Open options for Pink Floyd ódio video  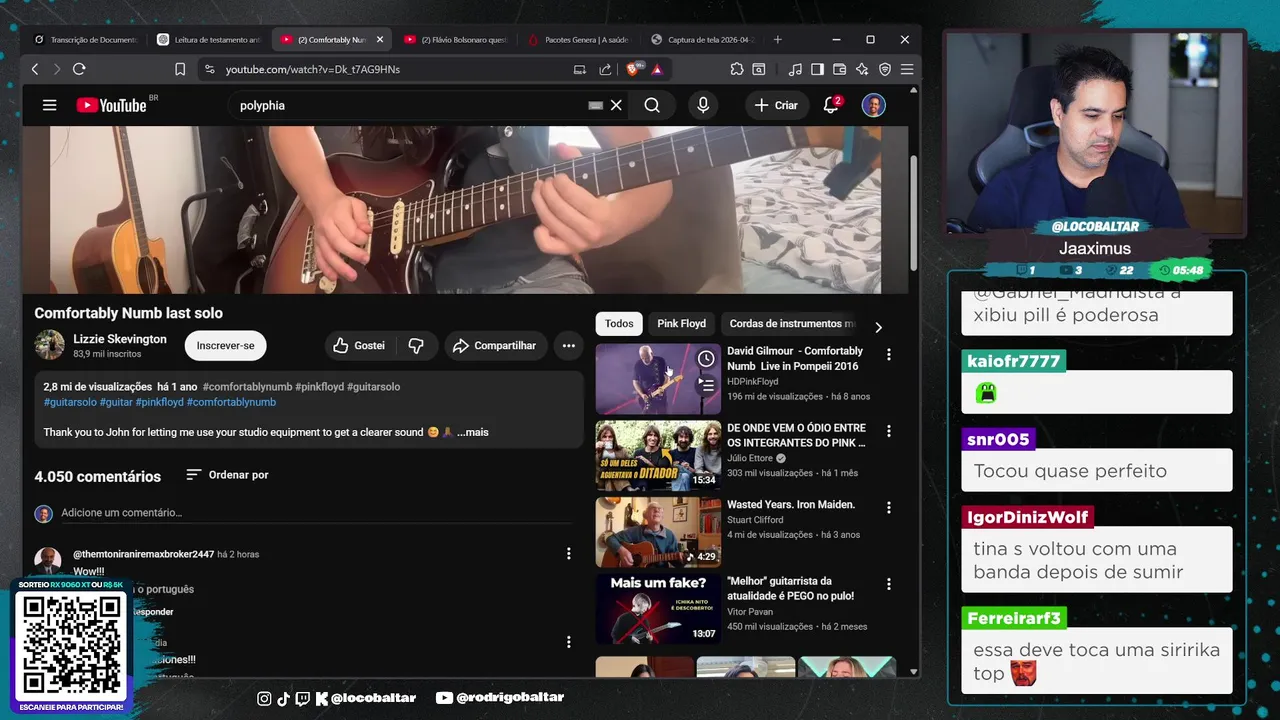(x=888, y=431)
